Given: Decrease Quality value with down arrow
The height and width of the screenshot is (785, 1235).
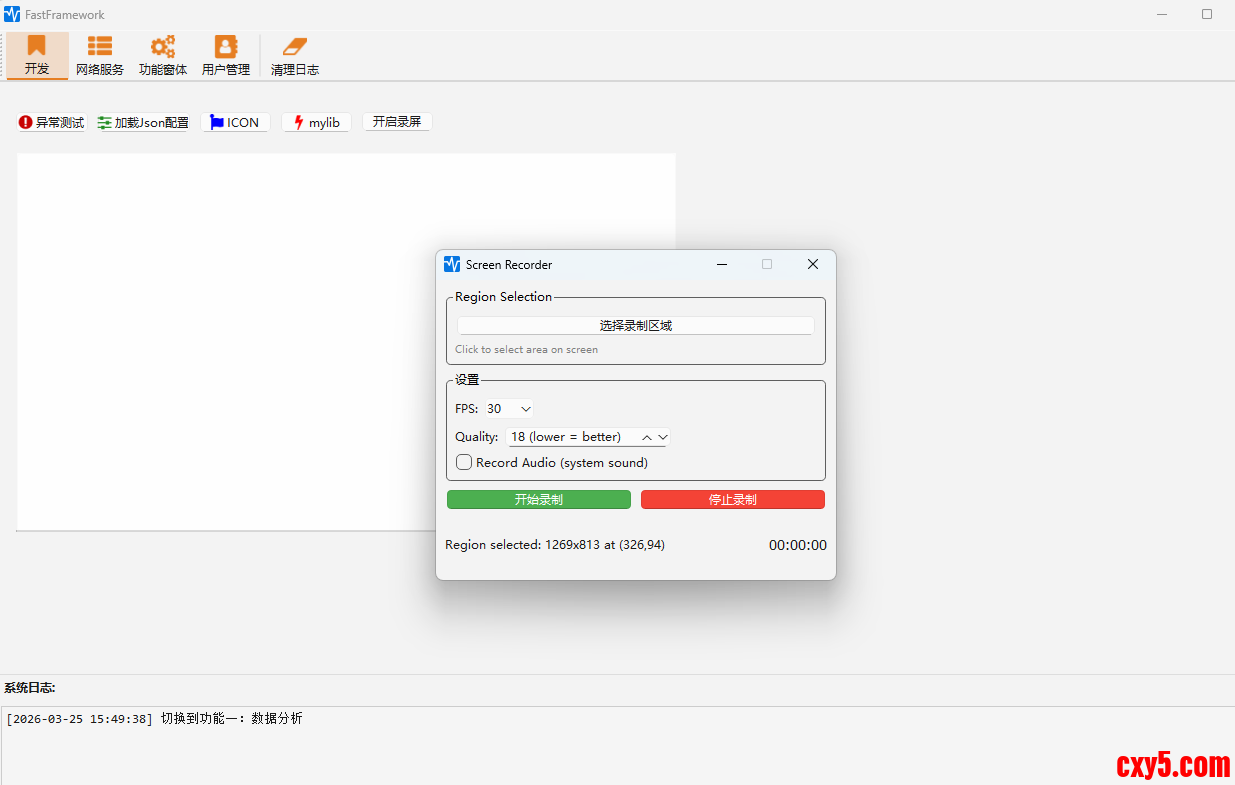Looking at the screenshot, I should 662,437.
